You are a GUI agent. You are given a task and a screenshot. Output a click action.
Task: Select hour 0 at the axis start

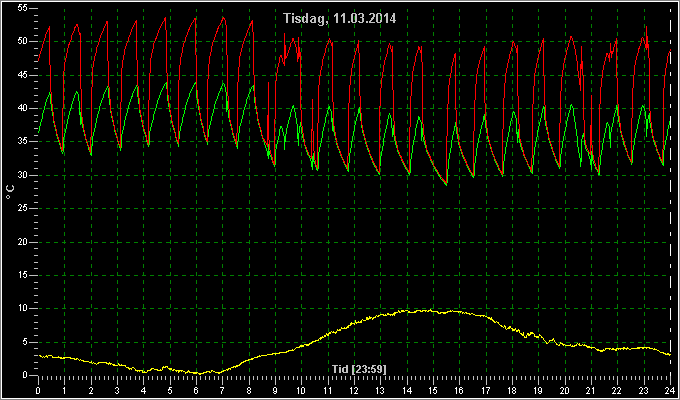[x=38, y=390]
